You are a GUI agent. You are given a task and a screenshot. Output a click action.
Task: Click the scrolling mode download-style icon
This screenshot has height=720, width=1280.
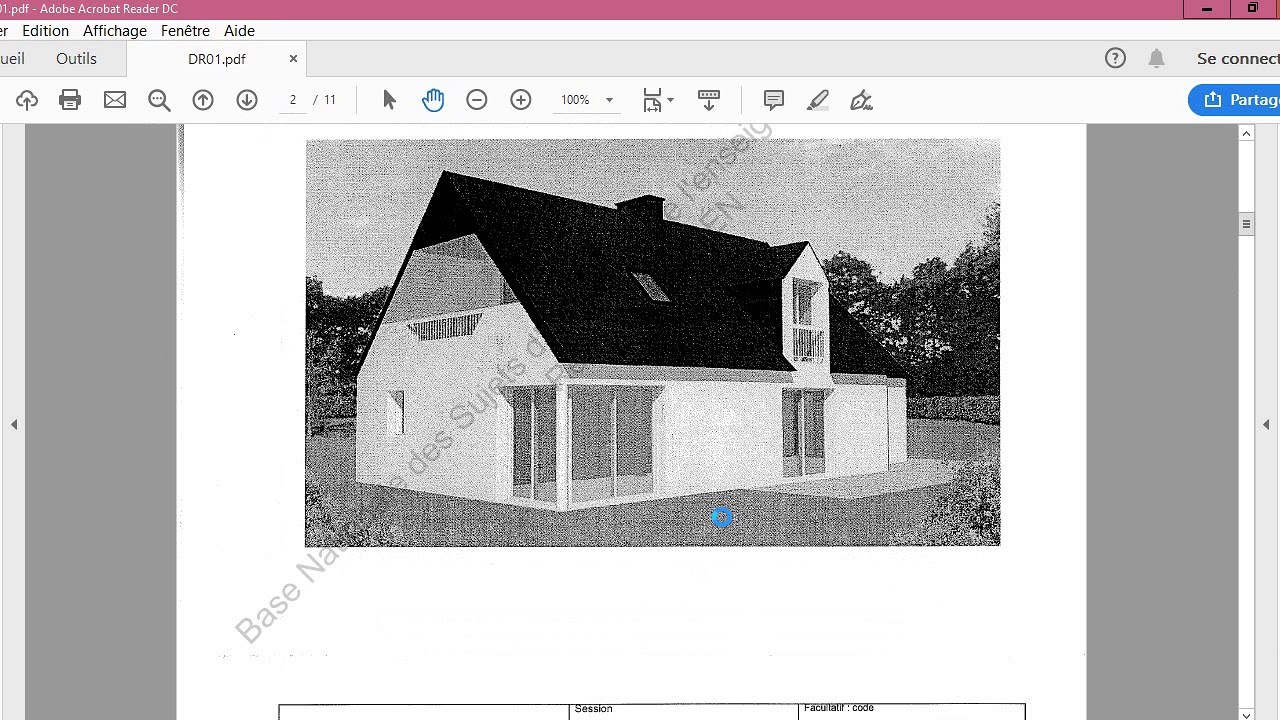tap(709, 100)
